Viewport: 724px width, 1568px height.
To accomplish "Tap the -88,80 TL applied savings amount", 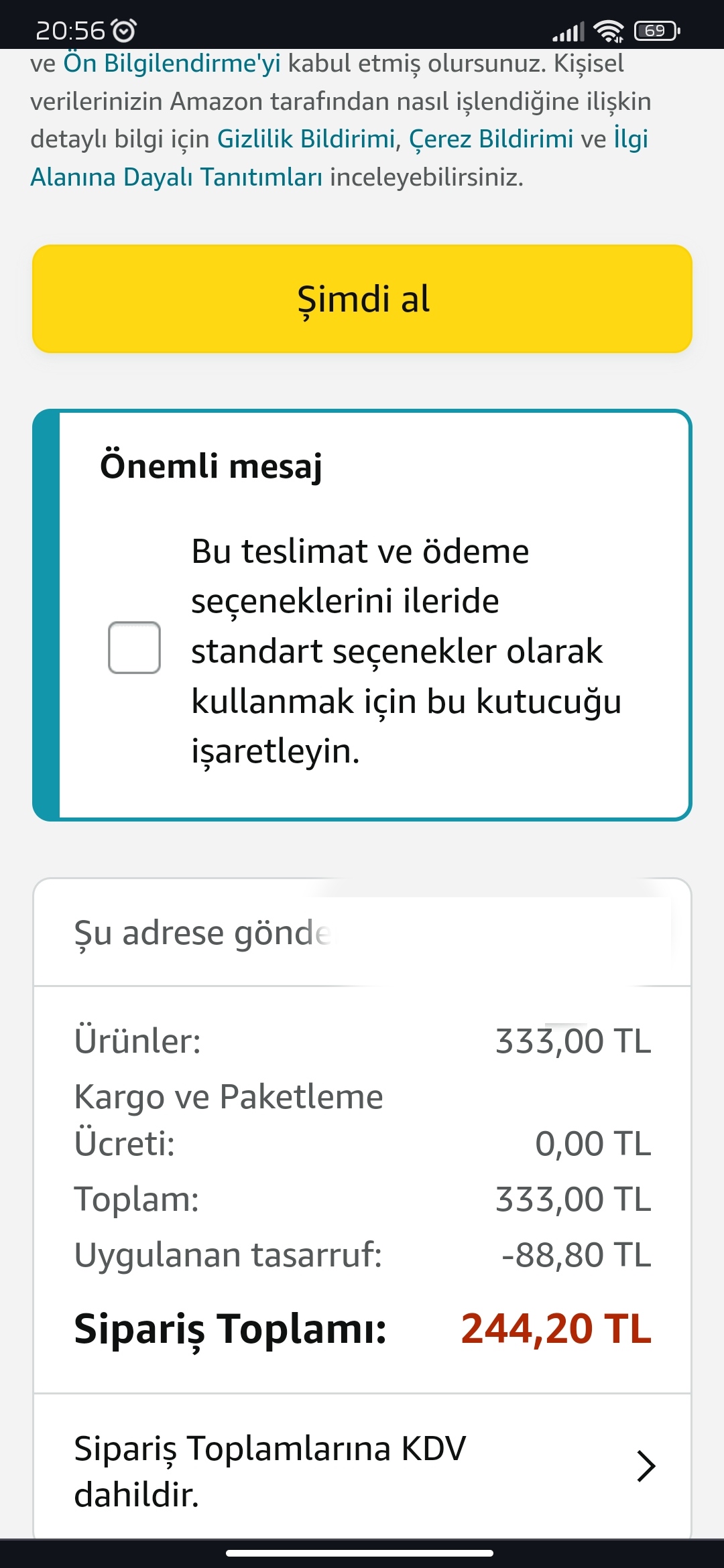I will [576, 1254].
